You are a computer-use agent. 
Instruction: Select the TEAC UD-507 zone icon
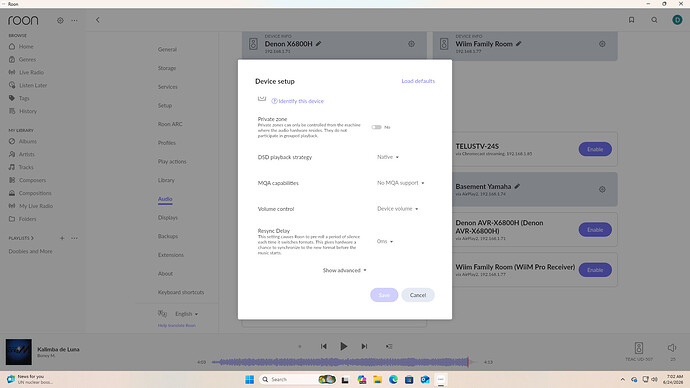[639, 348]
